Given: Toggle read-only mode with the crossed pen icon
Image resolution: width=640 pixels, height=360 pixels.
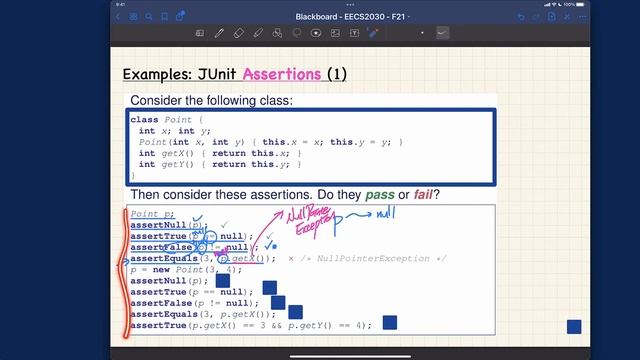Looking at the screenshot, I should tap(567, 17).
